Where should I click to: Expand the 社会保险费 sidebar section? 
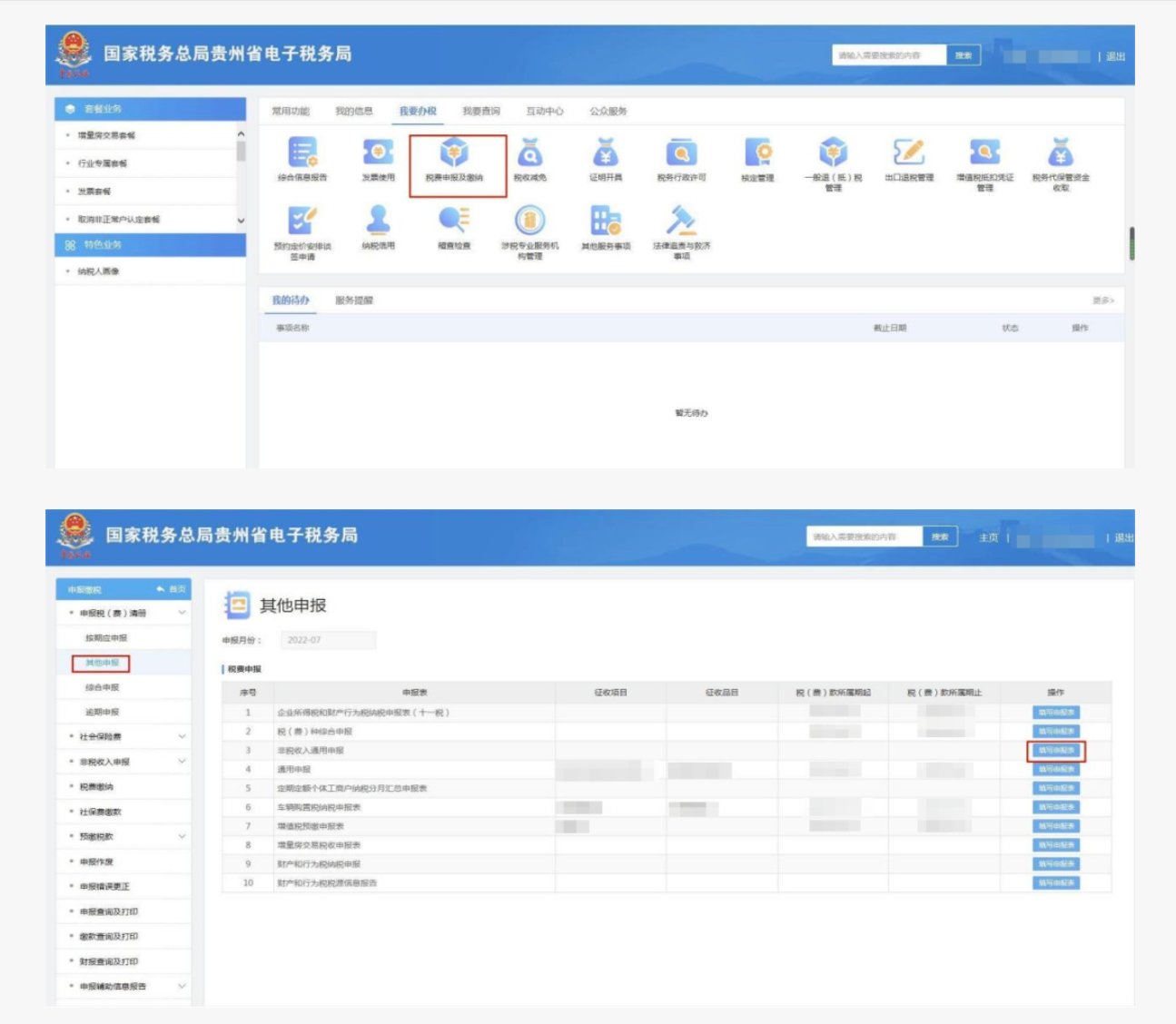tap(182, 736)
